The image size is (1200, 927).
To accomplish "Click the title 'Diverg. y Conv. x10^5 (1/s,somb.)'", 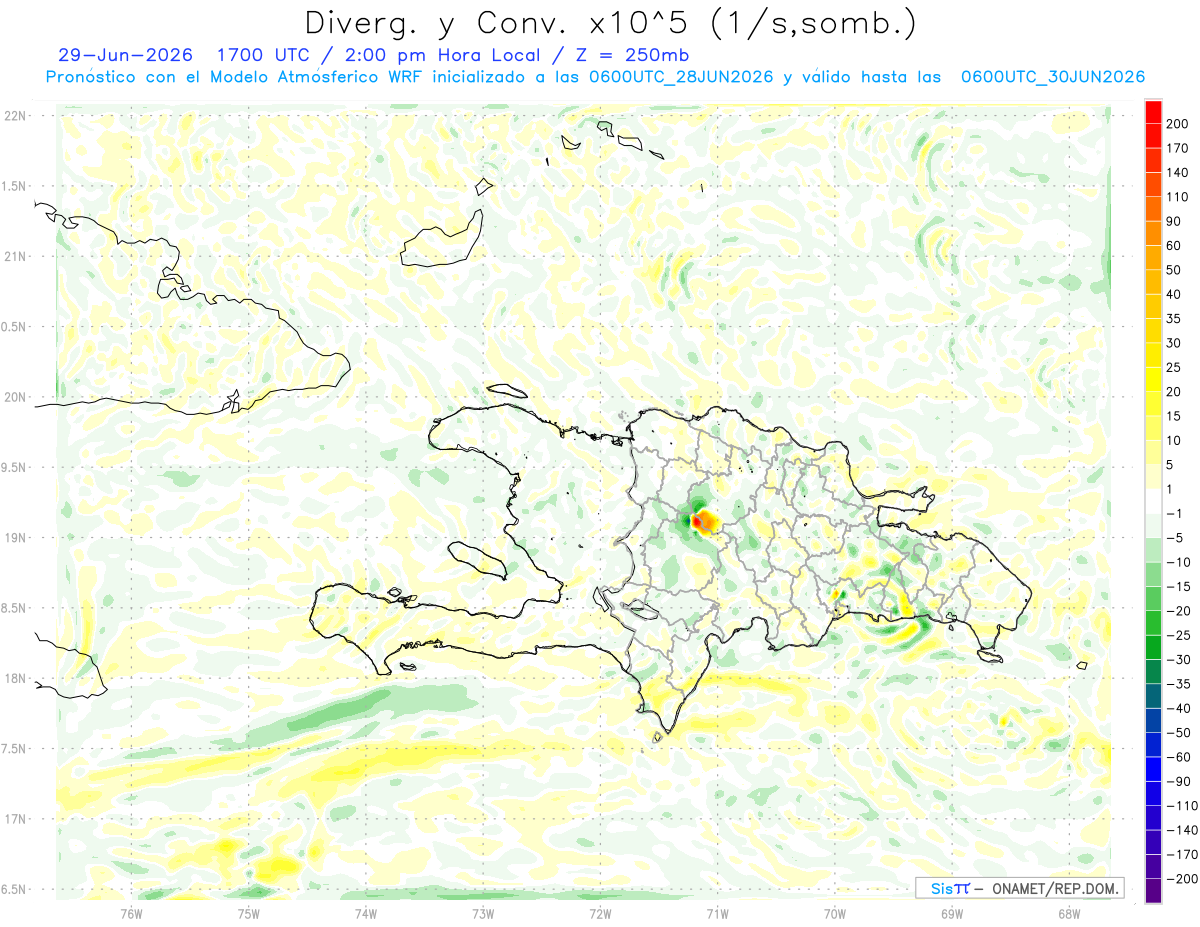I will point(609,21).
